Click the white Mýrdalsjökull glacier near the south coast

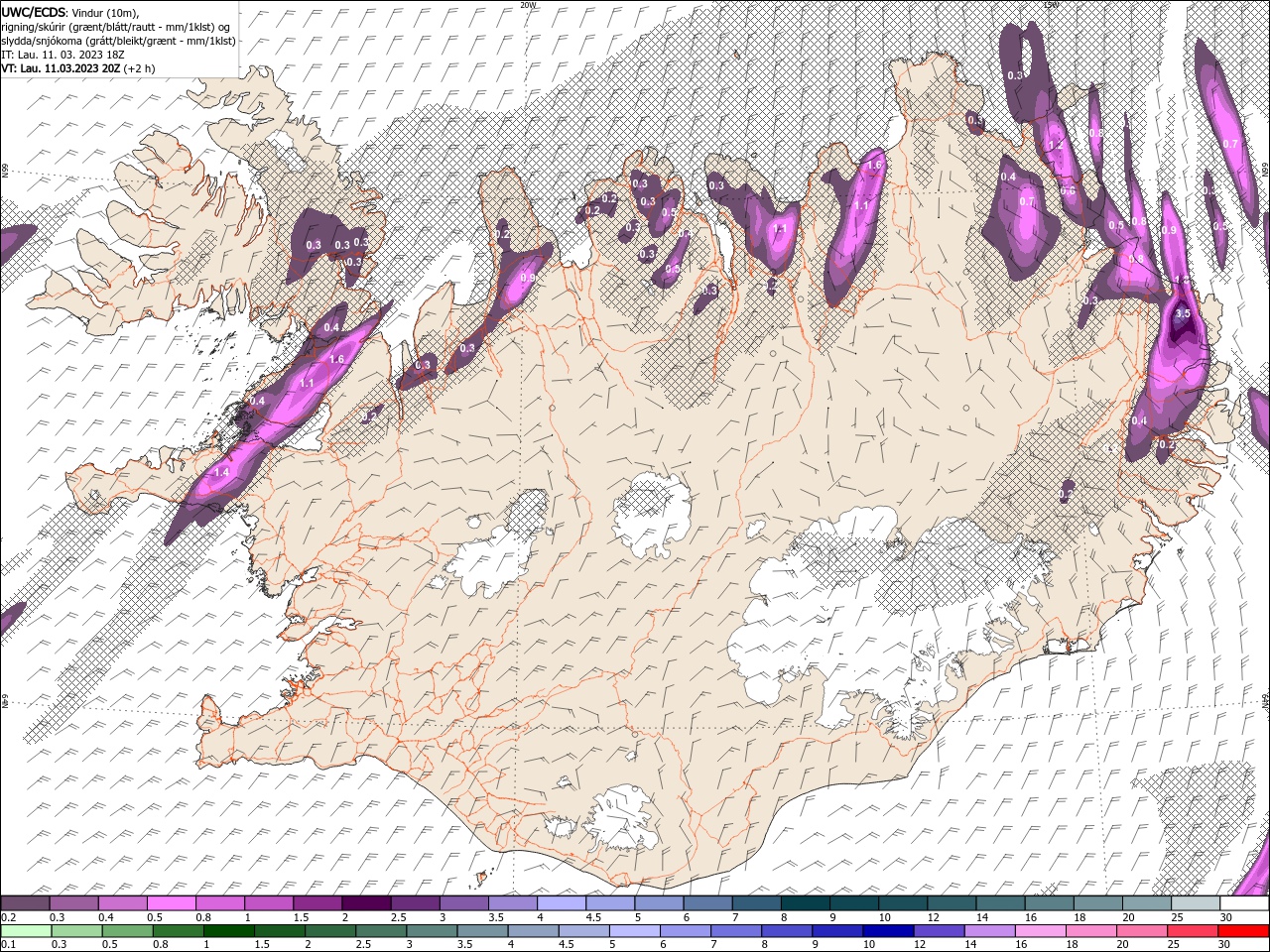coord(623,818)
